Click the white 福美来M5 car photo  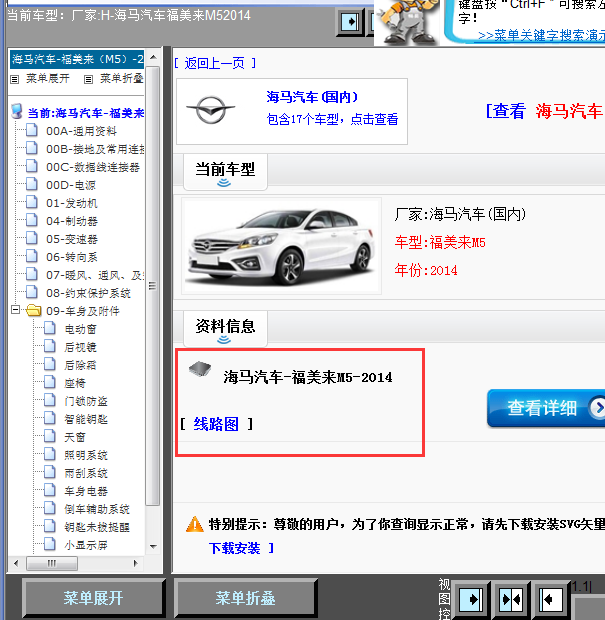[x=282, y=246]
